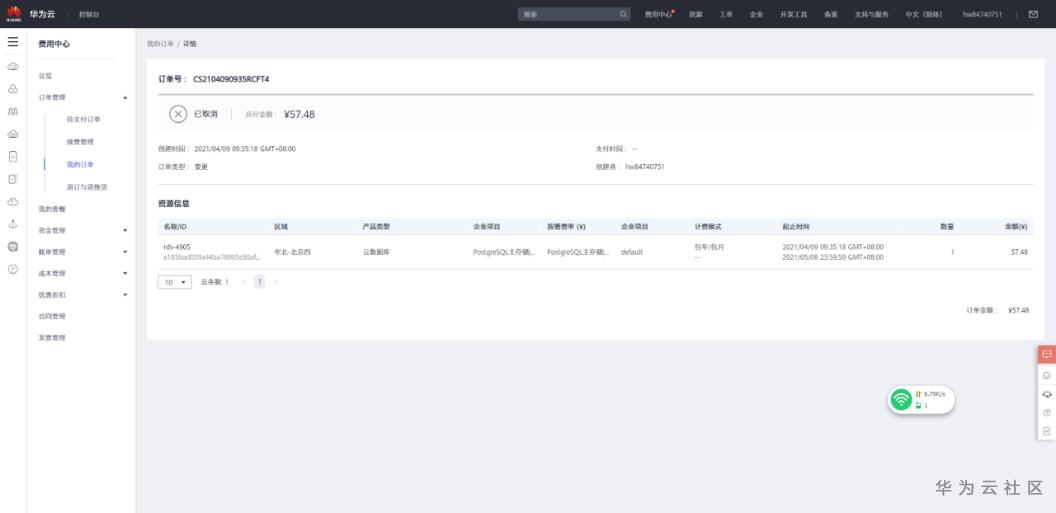
Task: Click the headset customer service icon
Action: click(x=1047, y=395)
